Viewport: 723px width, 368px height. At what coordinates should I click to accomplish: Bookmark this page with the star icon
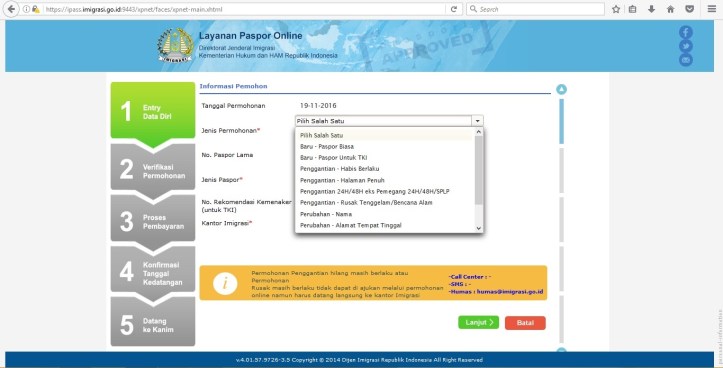tap(616, 9)
